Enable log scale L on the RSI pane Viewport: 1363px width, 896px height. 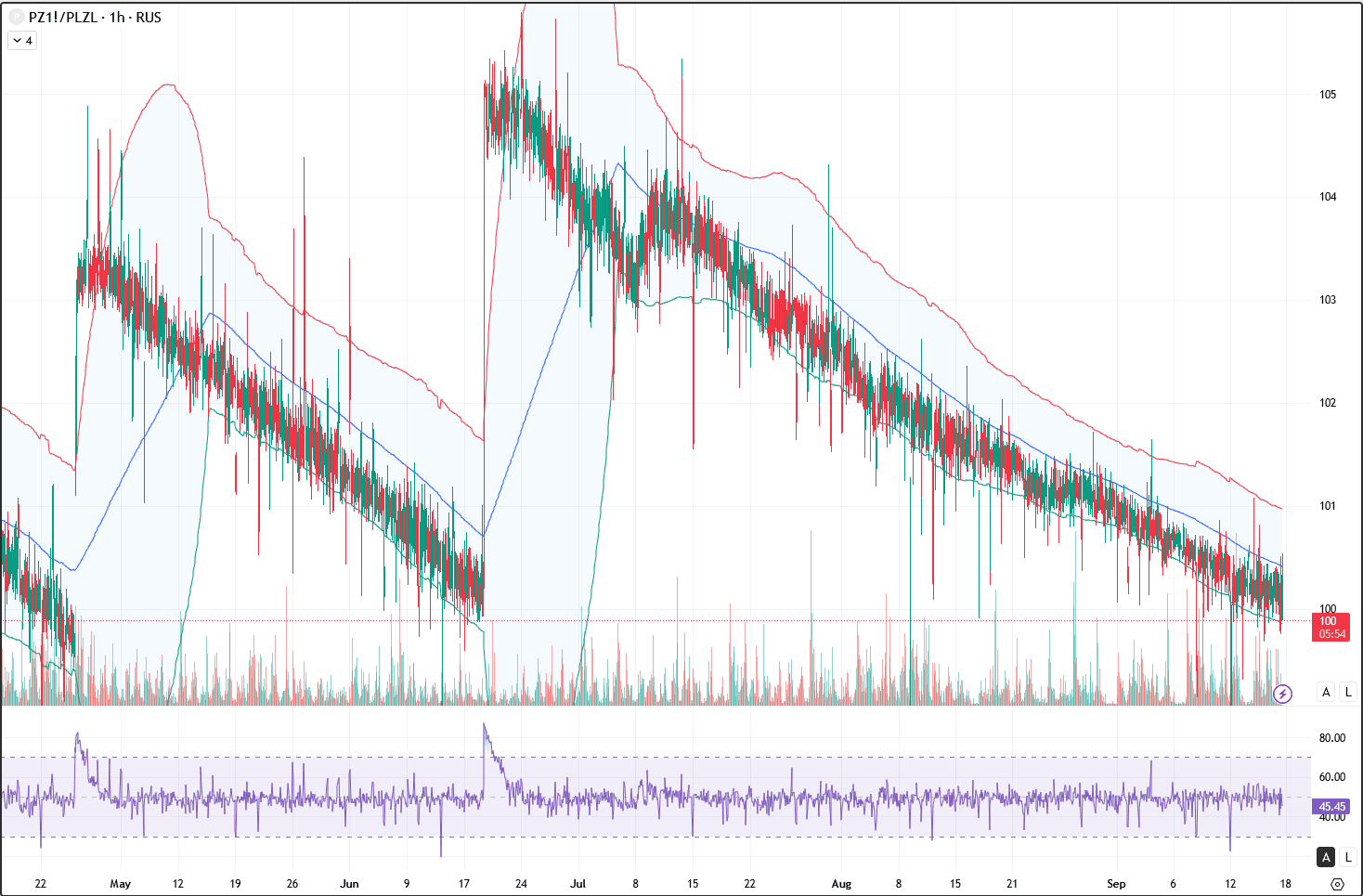click(x=1348, y=857)
